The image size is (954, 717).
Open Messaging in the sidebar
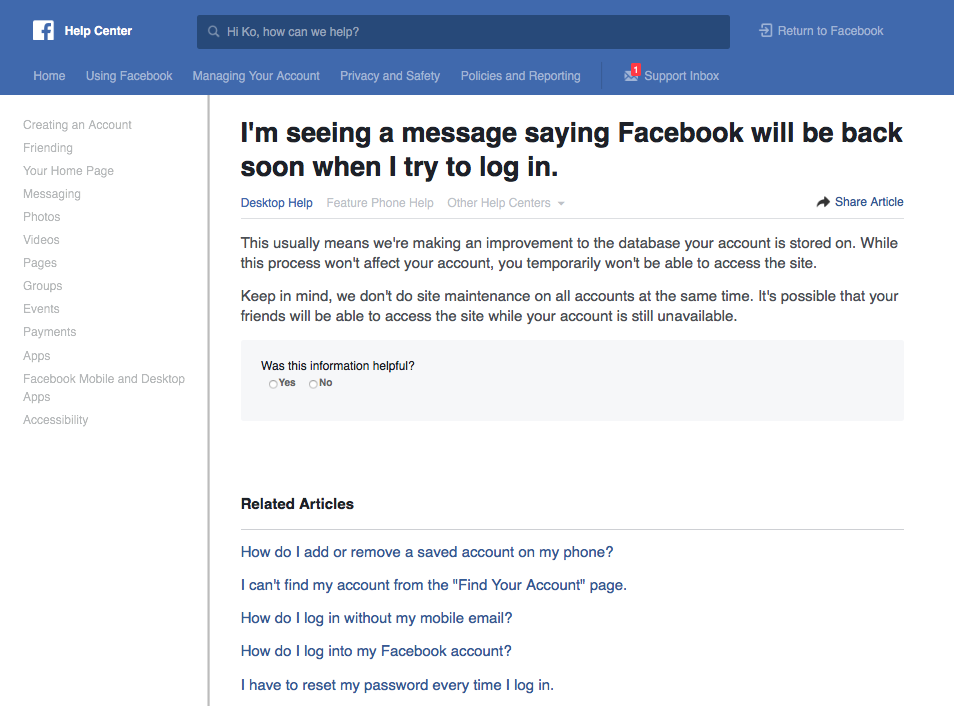click(x=52, y=194)
